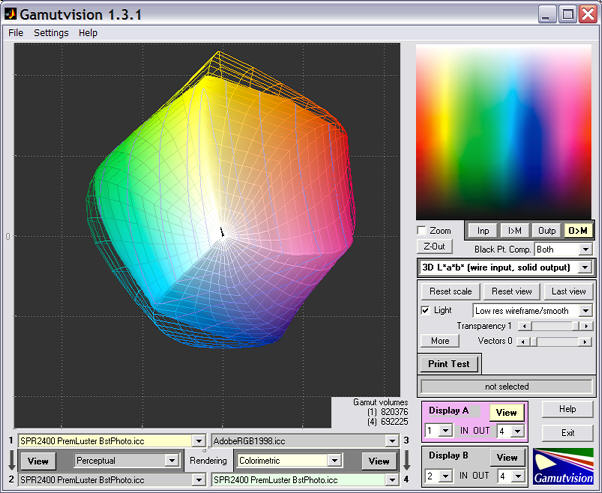The image size is (602, 493).
Task: Activate Display A View toggle
Action: 506,412
